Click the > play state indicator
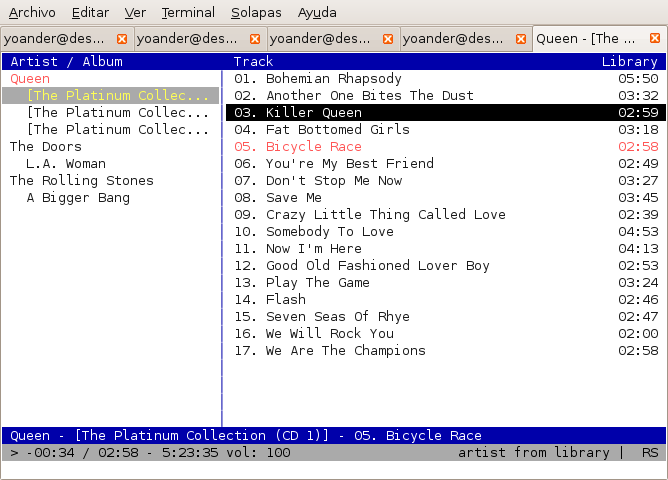This screenshot has height=480, width=668. (14, 453)
